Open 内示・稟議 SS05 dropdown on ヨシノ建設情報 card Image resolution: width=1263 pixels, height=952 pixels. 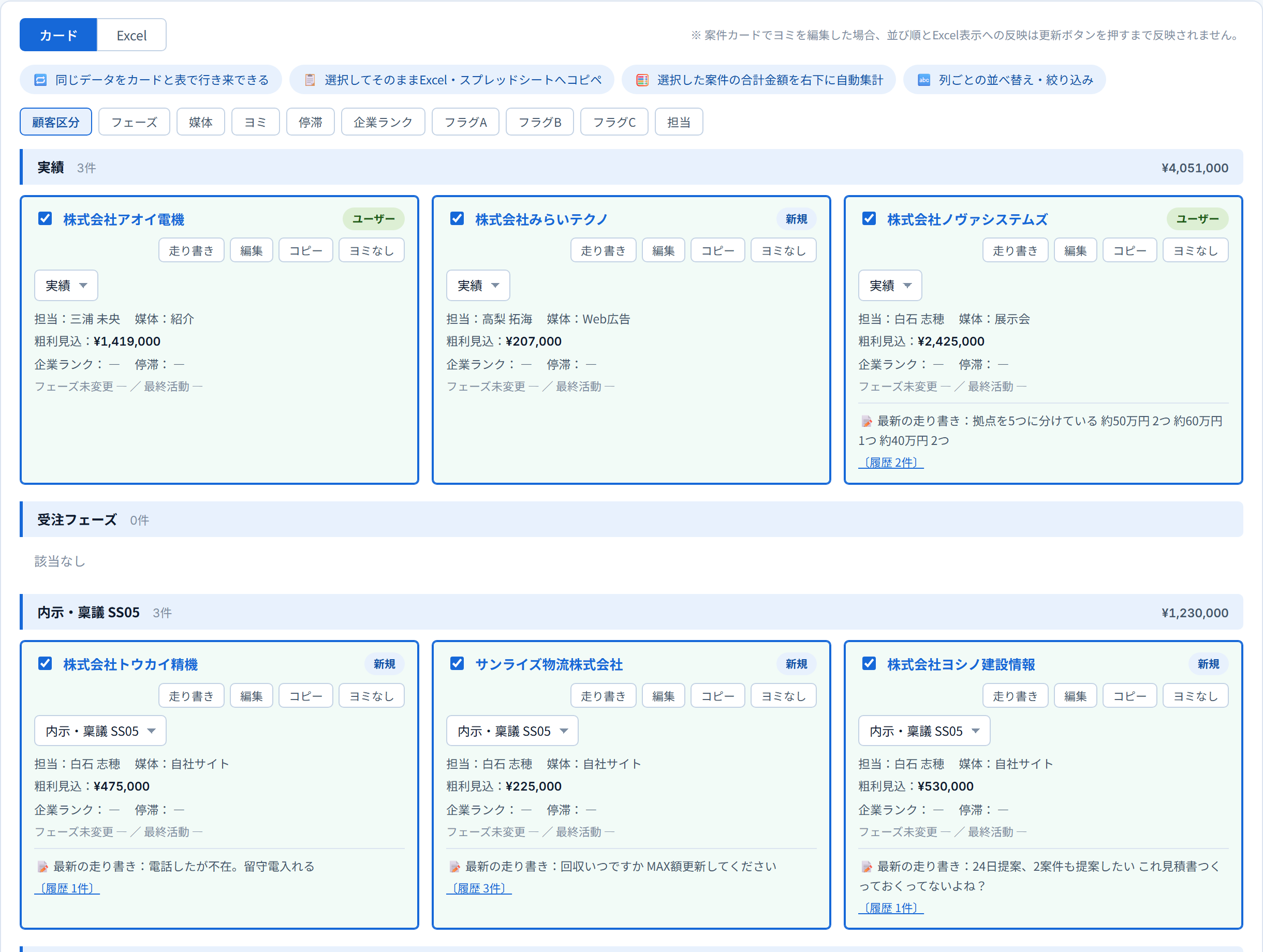tap(924, 731)
